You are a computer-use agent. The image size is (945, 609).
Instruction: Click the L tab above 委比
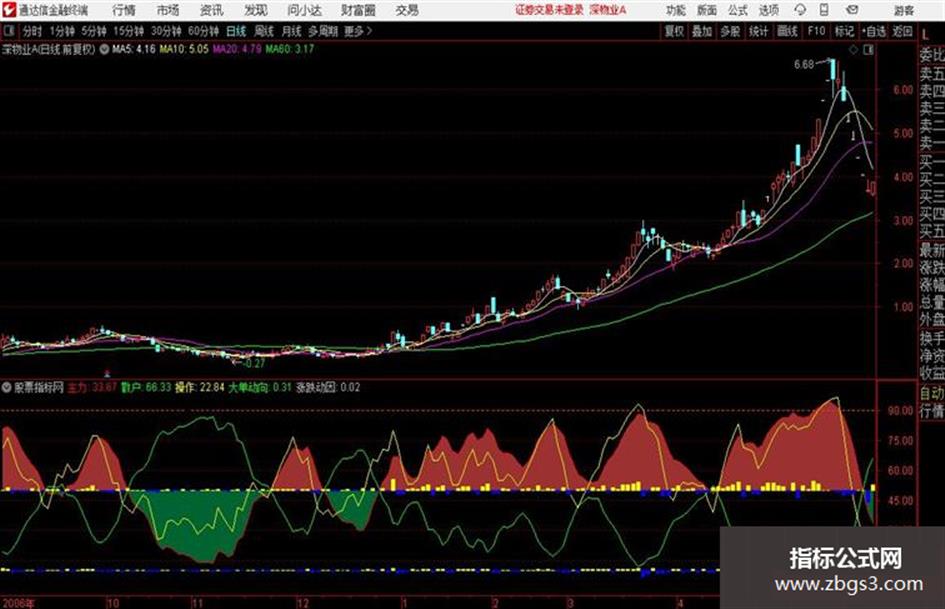[x=926, y=35]
